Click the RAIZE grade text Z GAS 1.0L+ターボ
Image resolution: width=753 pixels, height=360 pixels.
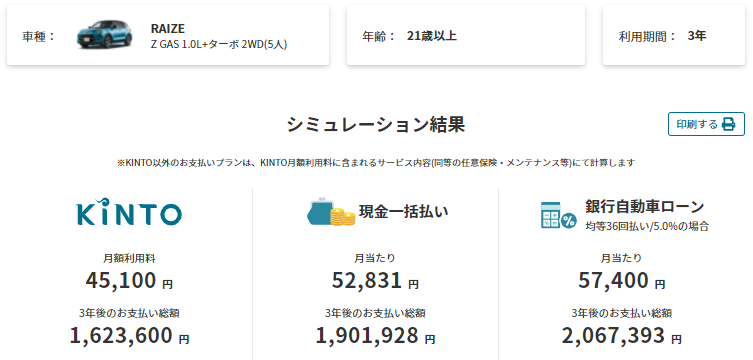[194, 45]
